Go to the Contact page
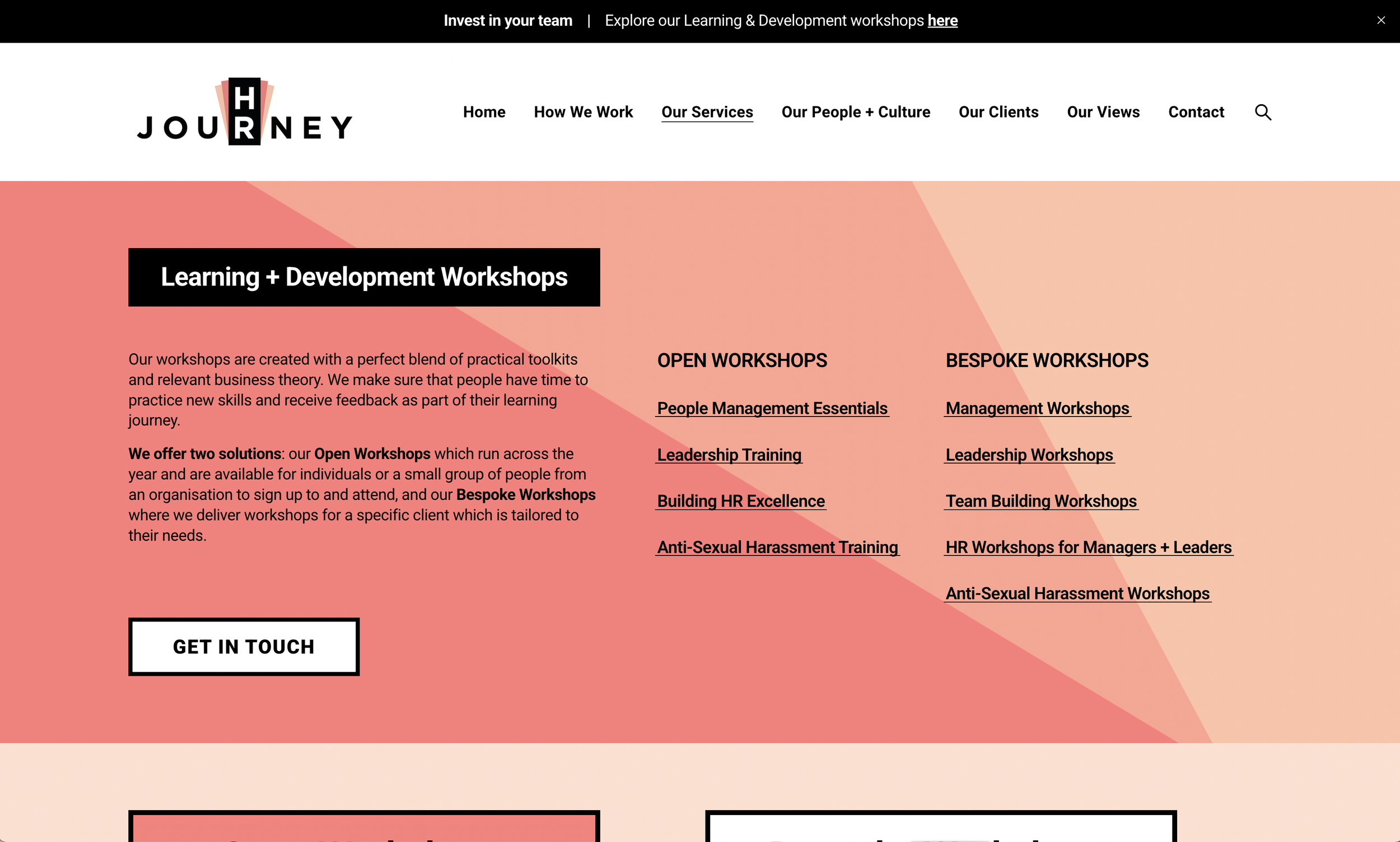Viewport: 1400px width, 842px height. coord(1196,113)
